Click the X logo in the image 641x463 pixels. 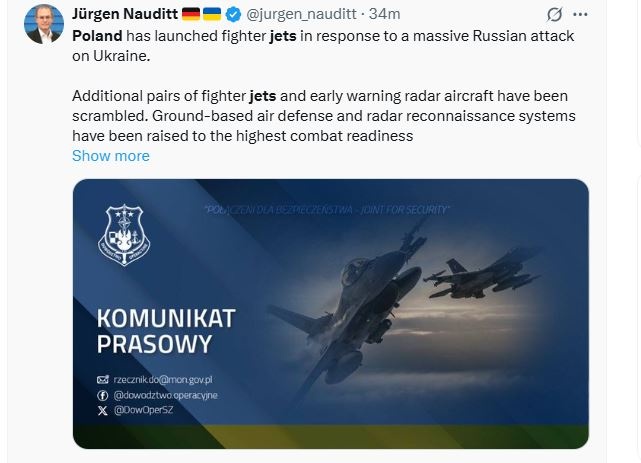click(x=102, y=410)
